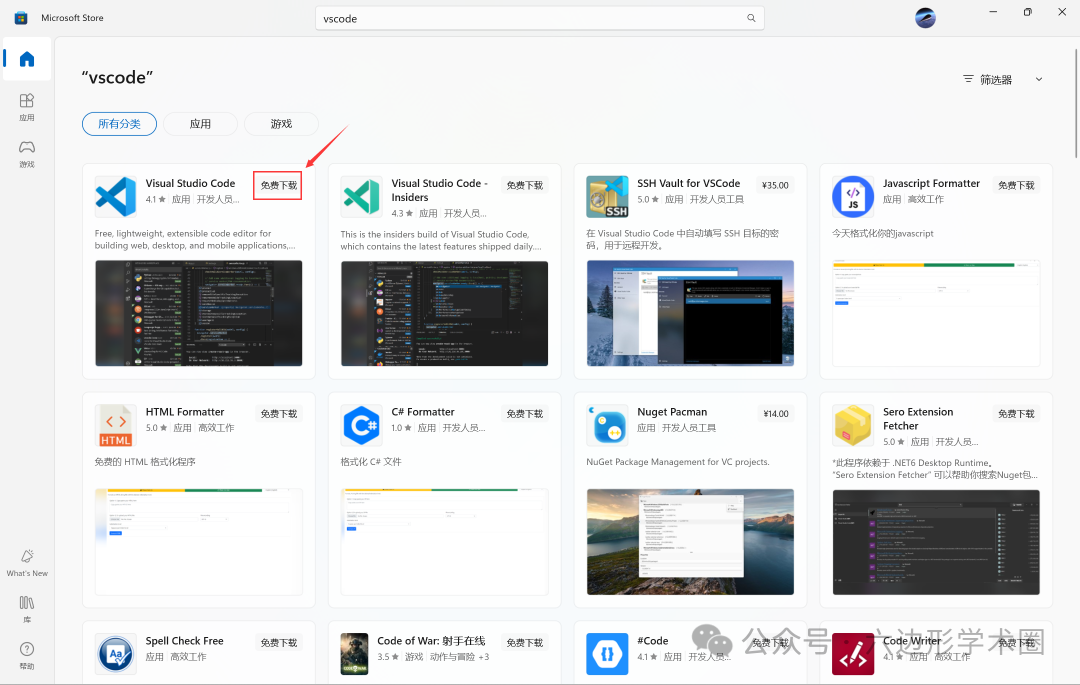The image size is (1080, 685).
Task: Switch to the 应用 filter
Action: tap(200, 123)
